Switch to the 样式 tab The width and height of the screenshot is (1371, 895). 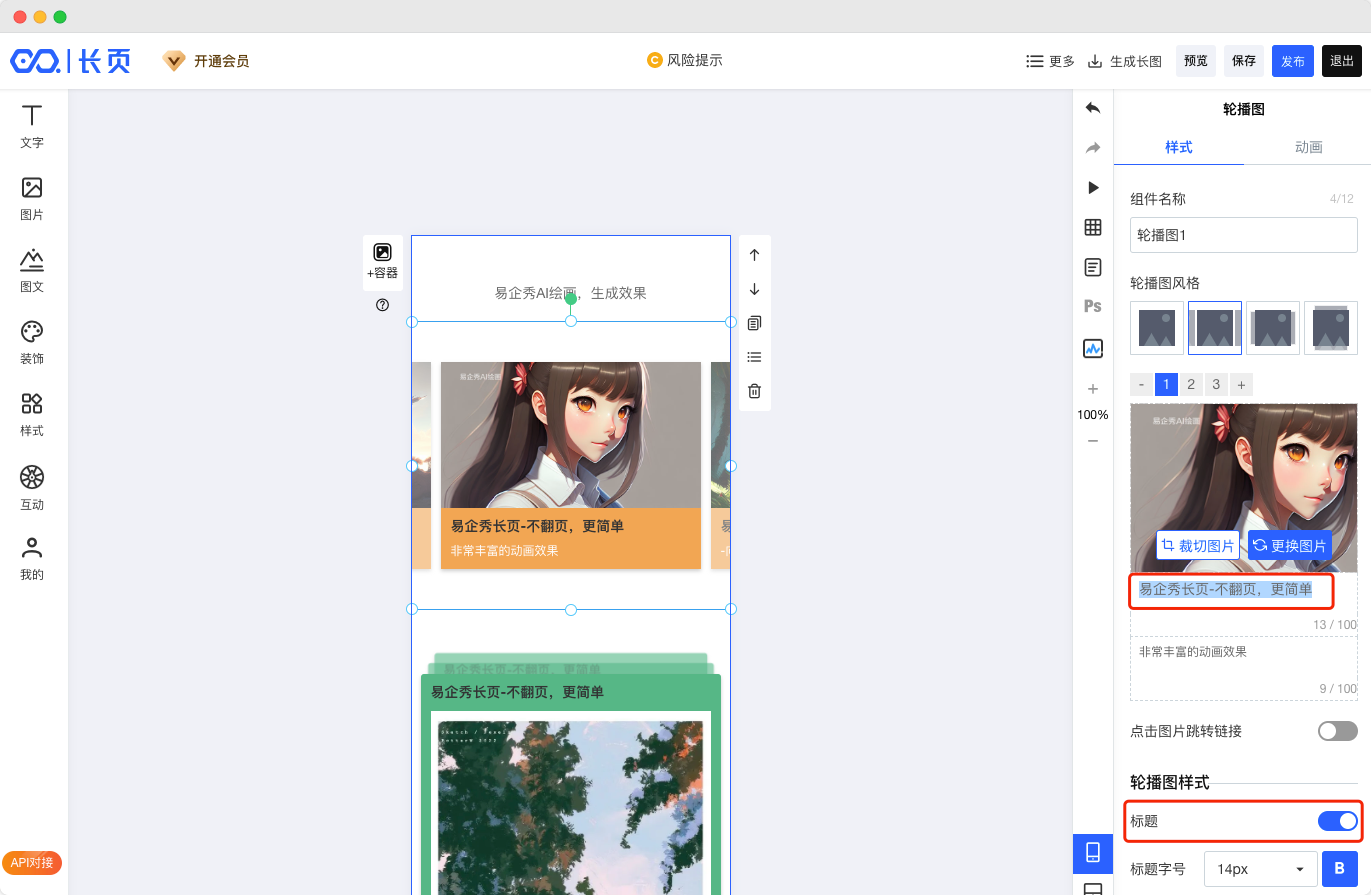pos(1179,147)
